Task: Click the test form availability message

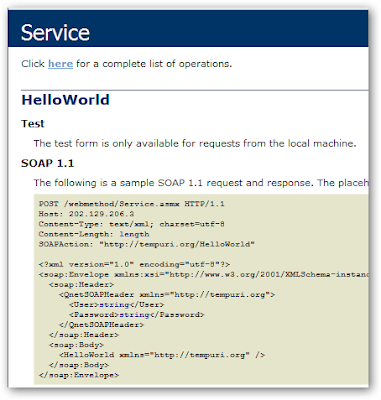Action: pyautogui.click(x=195, y=144)
